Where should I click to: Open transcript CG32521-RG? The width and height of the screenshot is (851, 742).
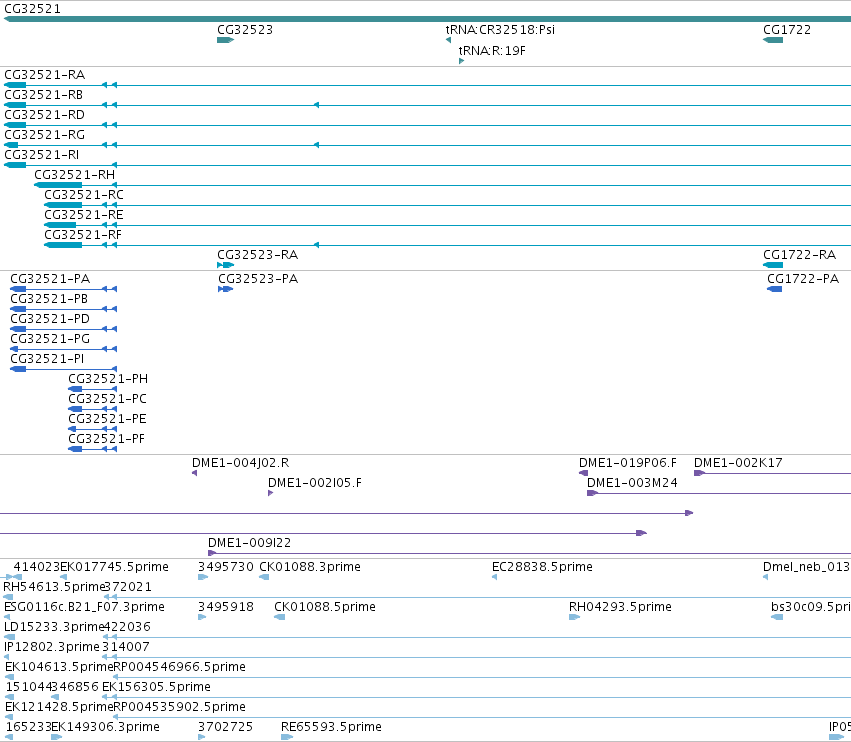pyautogui.click(x=45, y=135)
